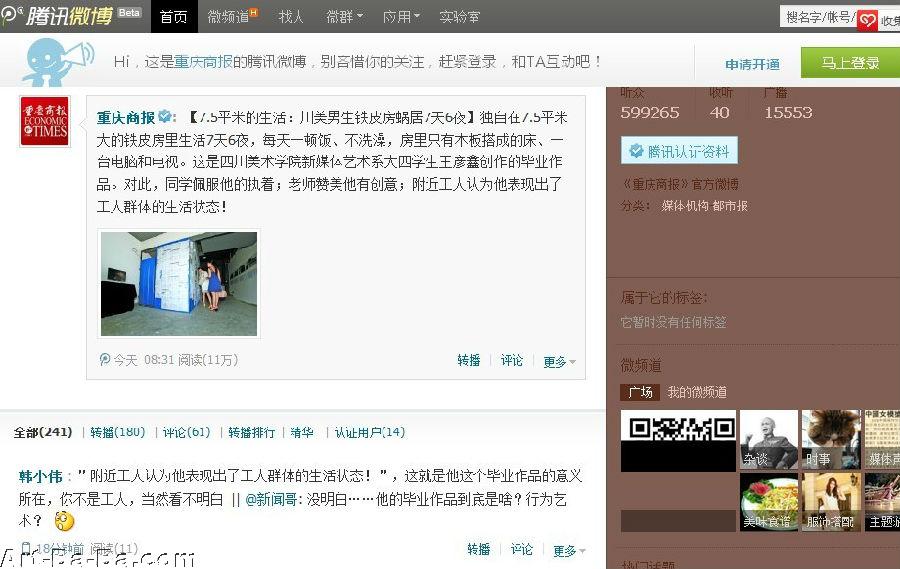Click the thinking emoticon in 韩小伟's comment

pyautogui.click(x=64, y=521)
